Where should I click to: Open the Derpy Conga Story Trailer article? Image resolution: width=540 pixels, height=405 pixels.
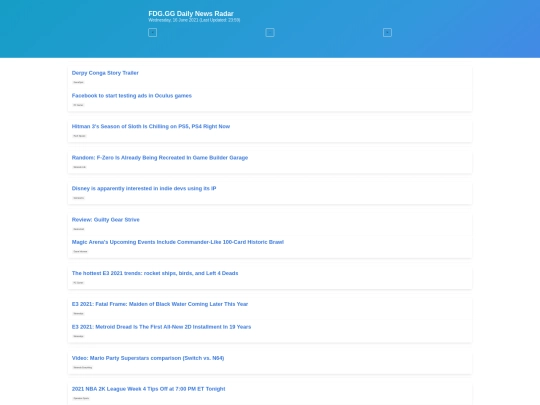[x=105, y=73]
